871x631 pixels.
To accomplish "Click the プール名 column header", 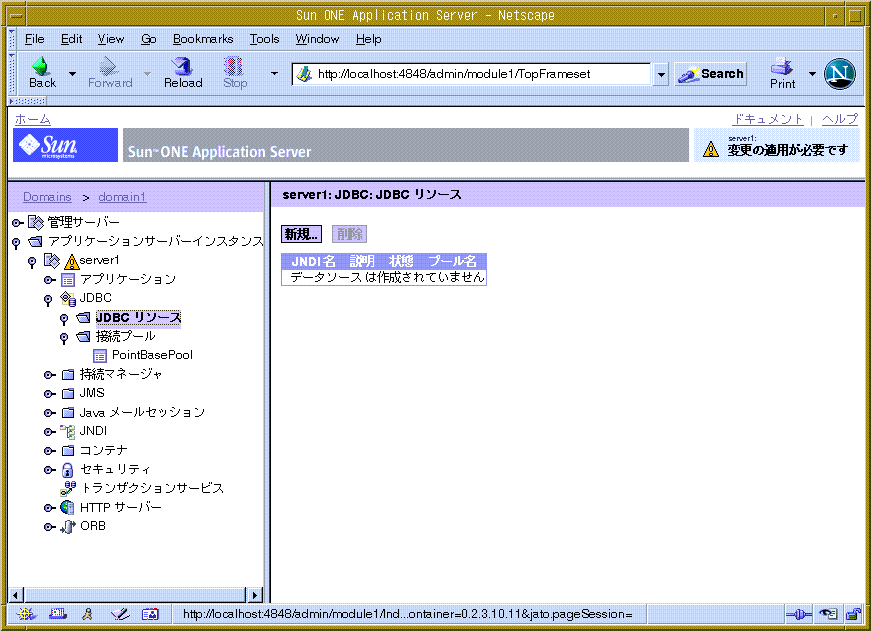I will point(452,261).
